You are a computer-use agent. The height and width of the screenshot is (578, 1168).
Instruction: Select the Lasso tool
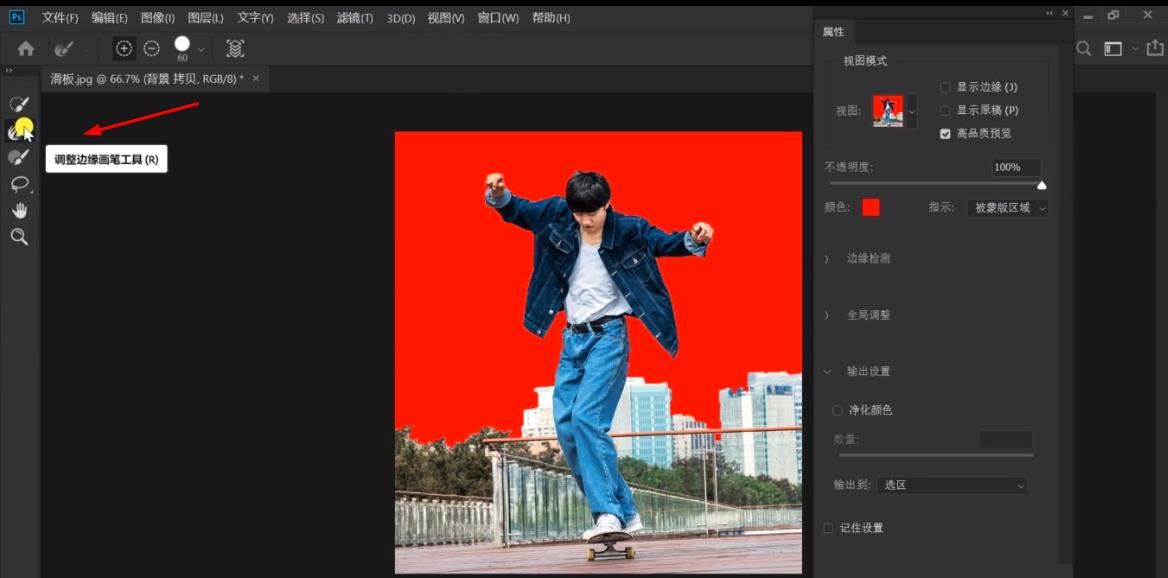tap(19, 184)
